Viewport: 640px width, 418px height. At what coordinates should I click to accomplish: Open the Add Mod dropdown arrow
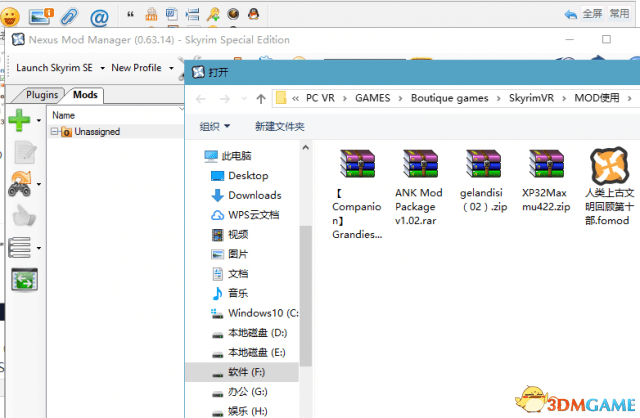pos(39,120)
